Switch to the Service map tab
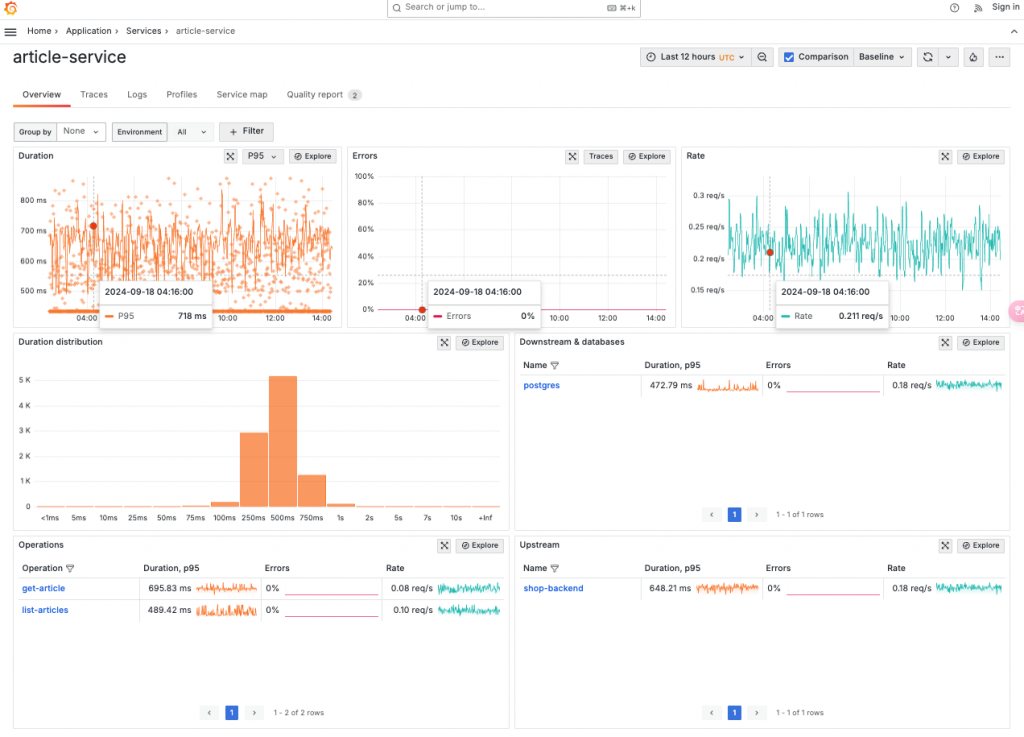Screen dimensions: 1024x737 (242, 95)
